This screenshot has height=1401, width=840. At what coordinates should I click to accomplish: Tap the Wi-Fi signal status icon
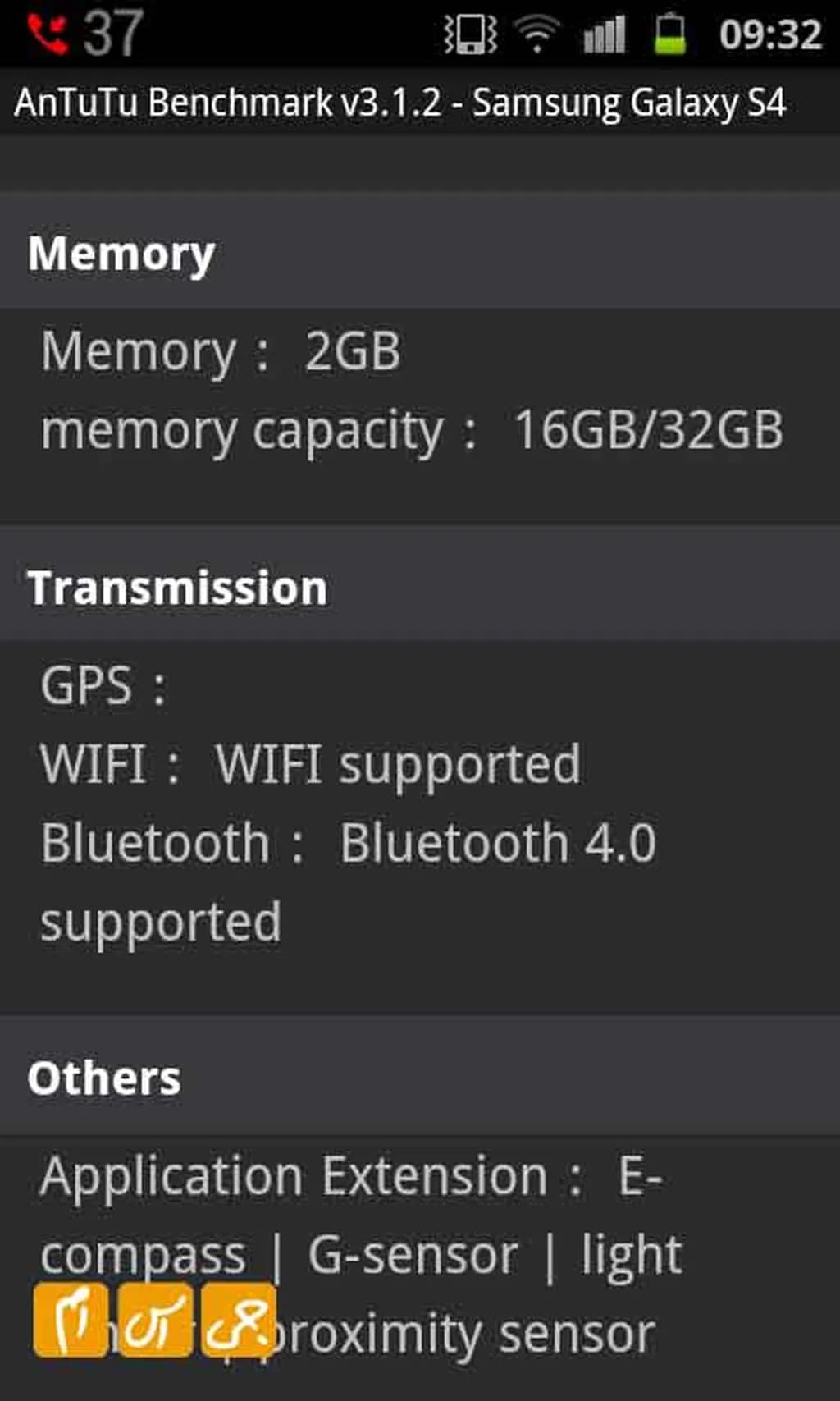tap(537, 34)
